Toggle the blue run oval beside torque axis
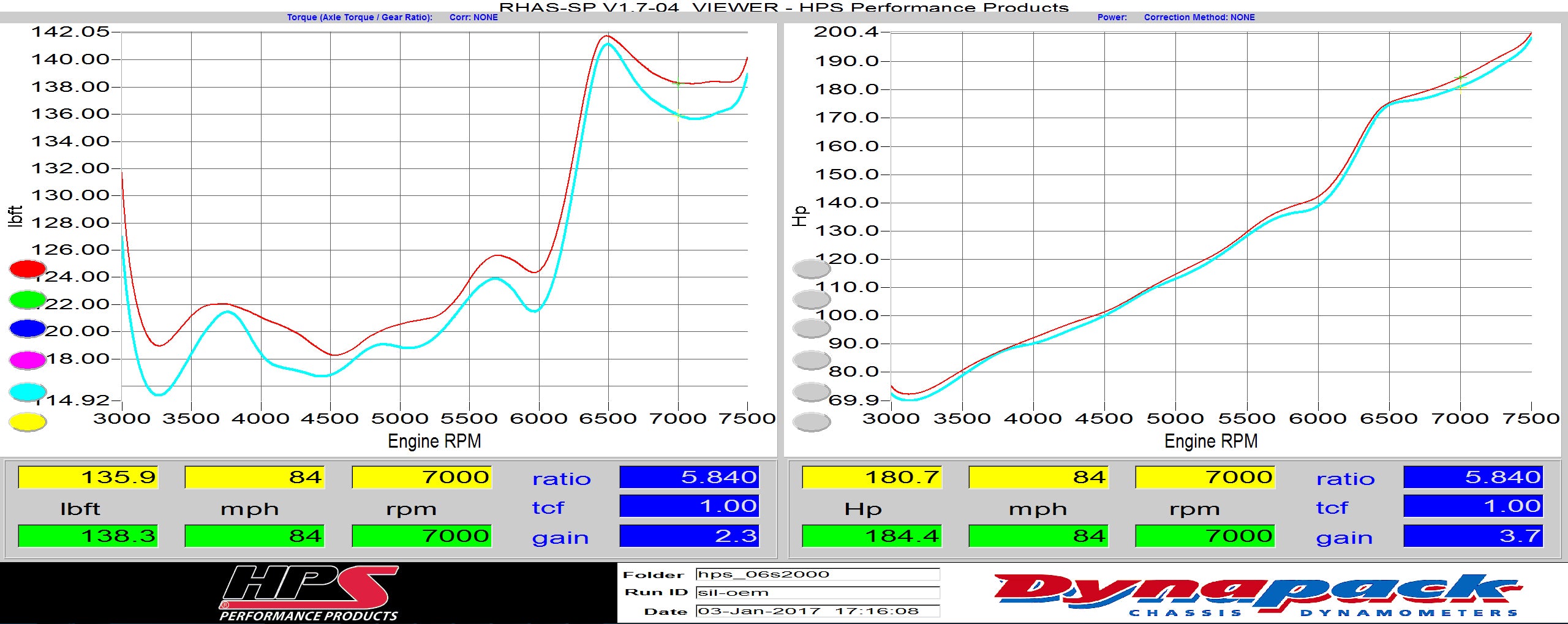1568x624 pixels. coord(28,329)
